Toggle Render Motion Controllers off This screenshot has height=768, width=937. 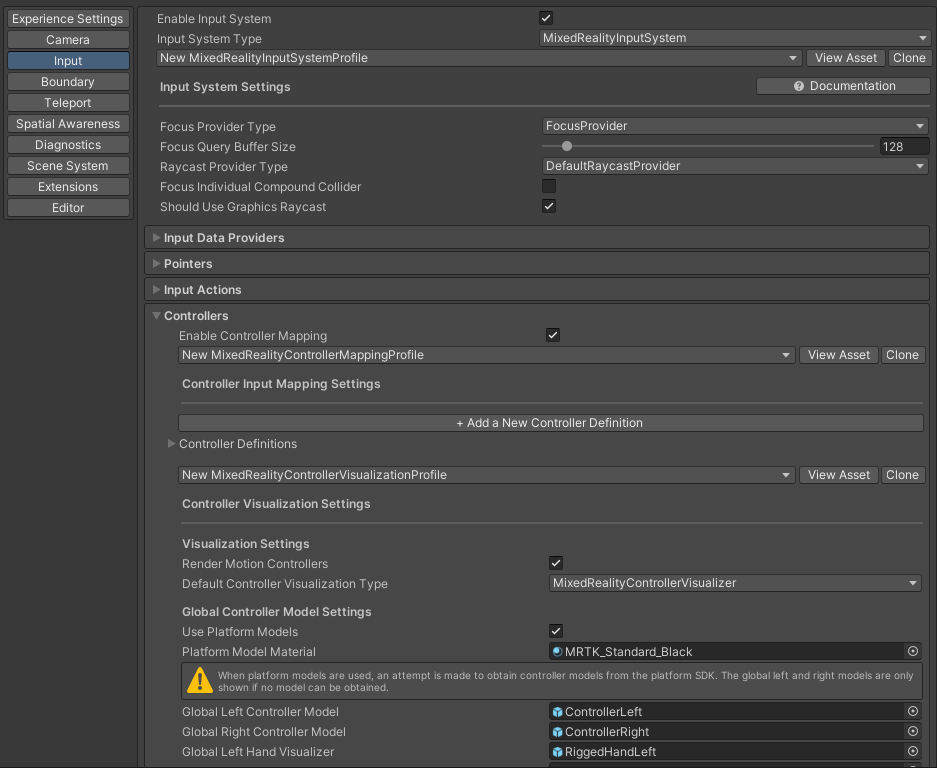click(555, 563)
